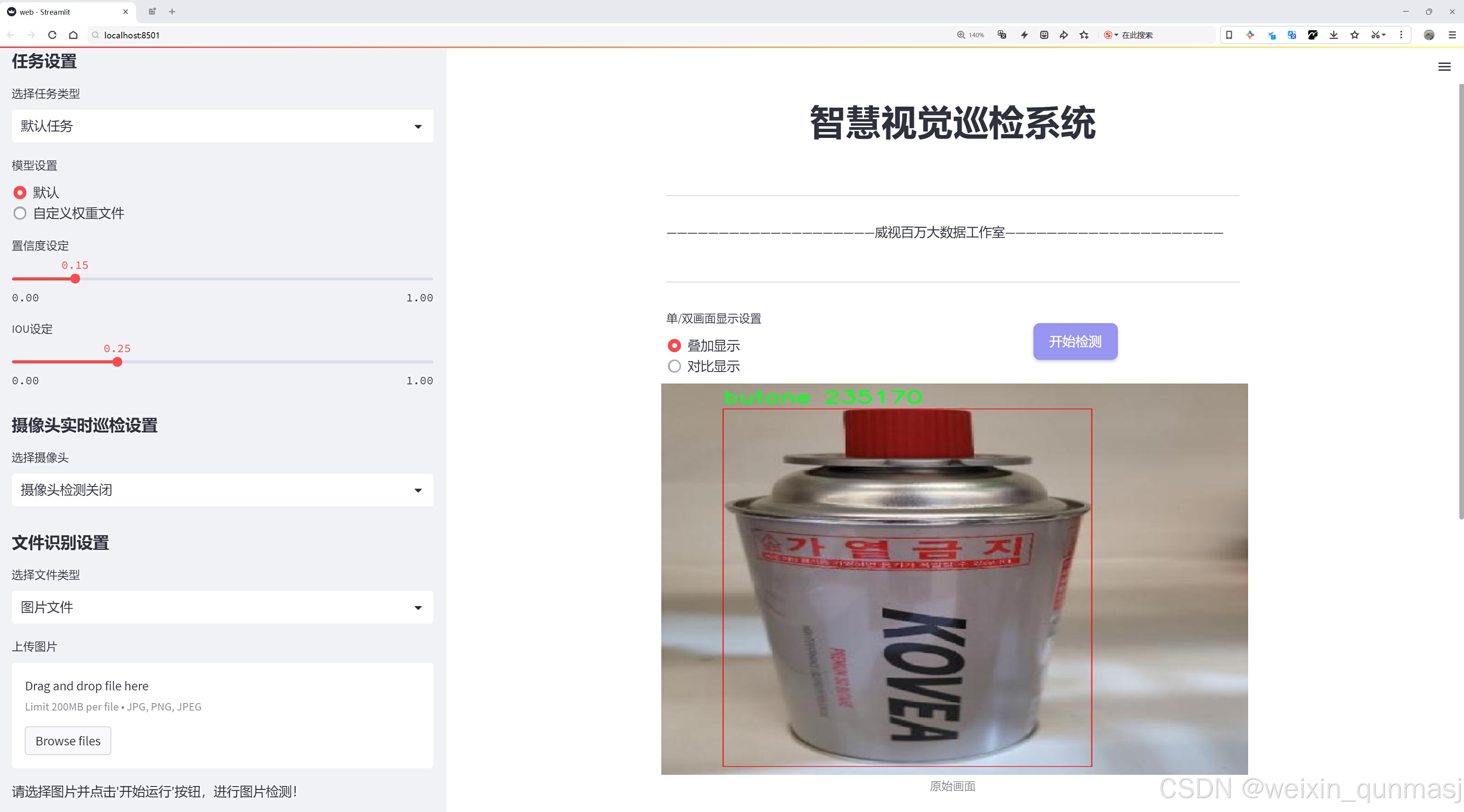Click the IOU slider handle at 0.25
This screenshot has width=1464, height=812.
click(x=118, y=362)
